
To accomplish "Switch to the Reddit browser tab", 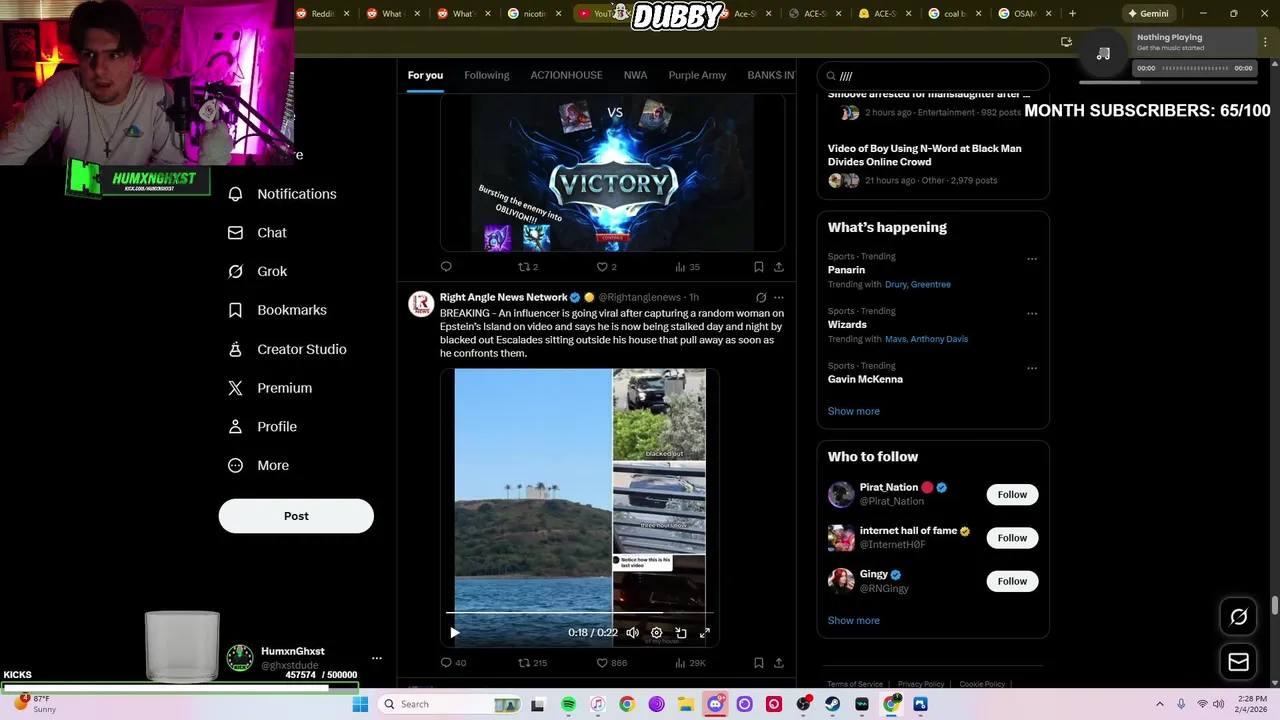I will tap(323, 14).
